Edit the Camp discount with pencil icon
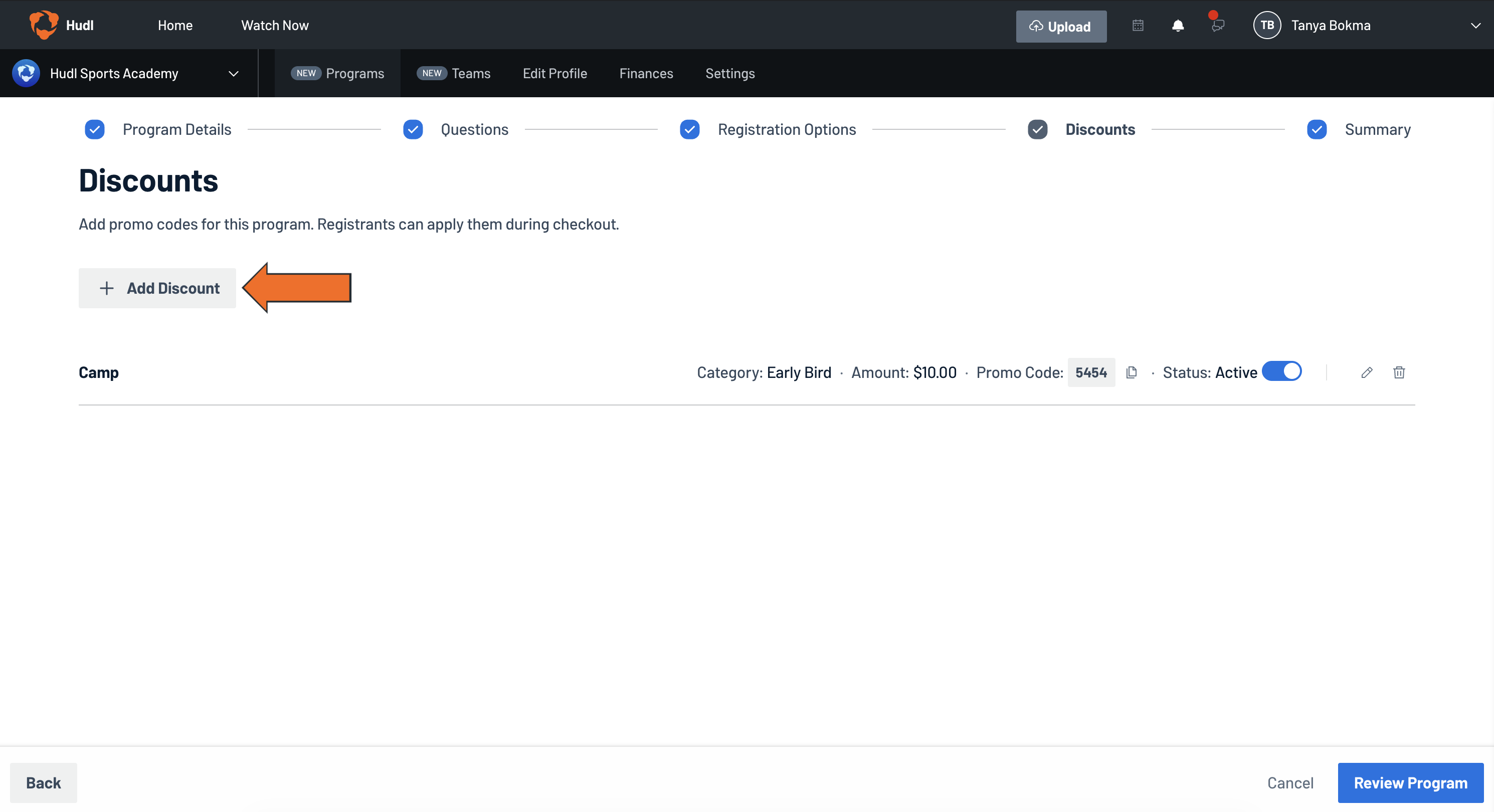Image resolution: width=1494 pixels, height=812 pixels. tap(1366, 372)
